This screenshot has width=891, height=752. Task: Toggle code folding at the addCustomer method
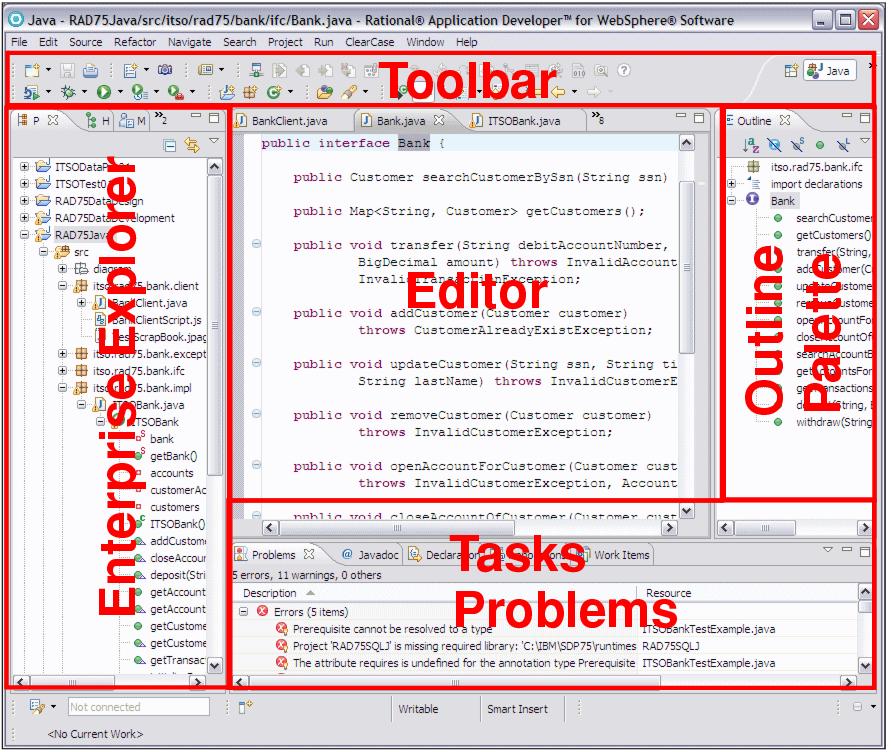coord(256,311)
